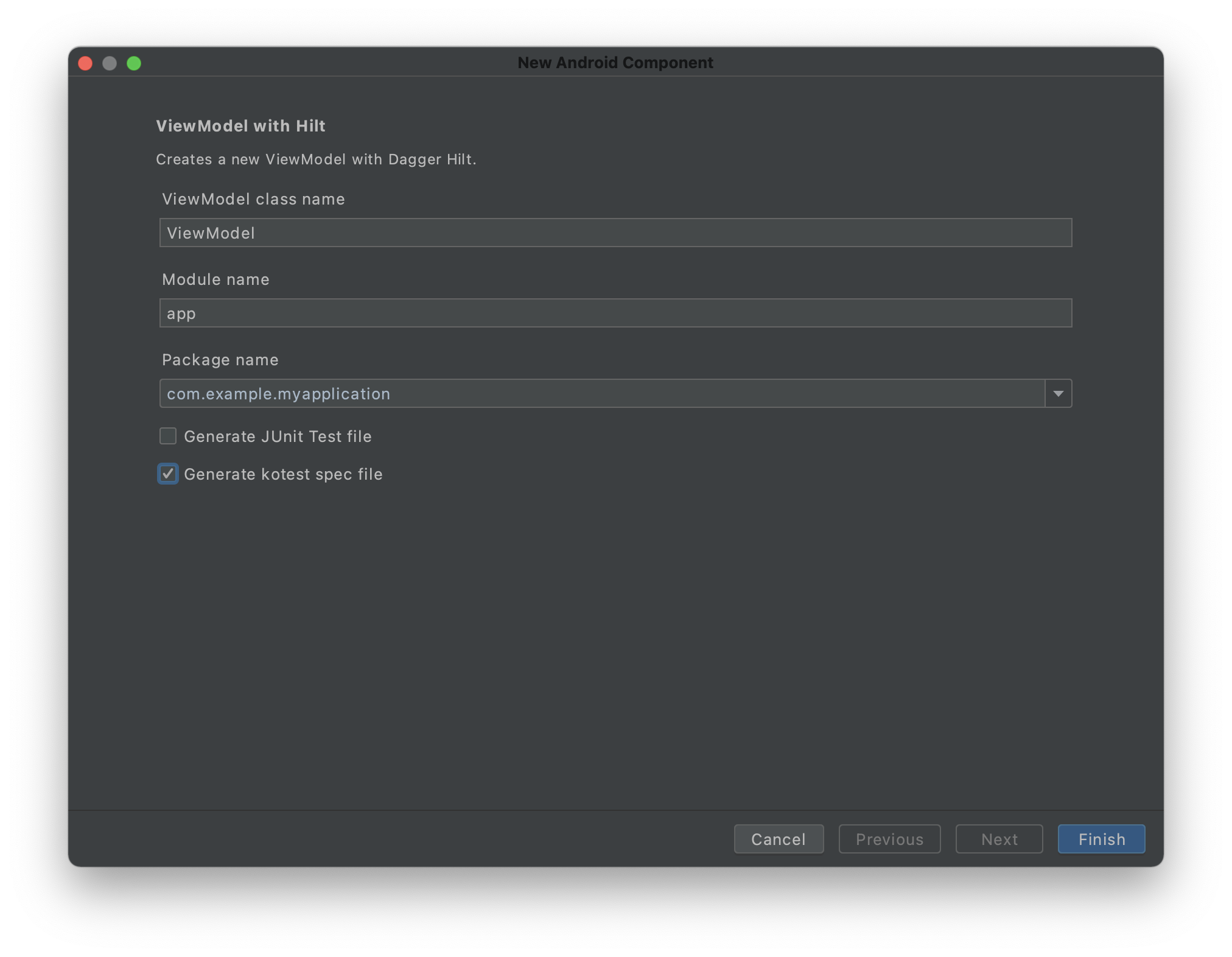Image resolution: width=1232 pixels, height=957 pixels.
Task: Click the 'New Android Component' title bar
Action: [x=615, y=63]
